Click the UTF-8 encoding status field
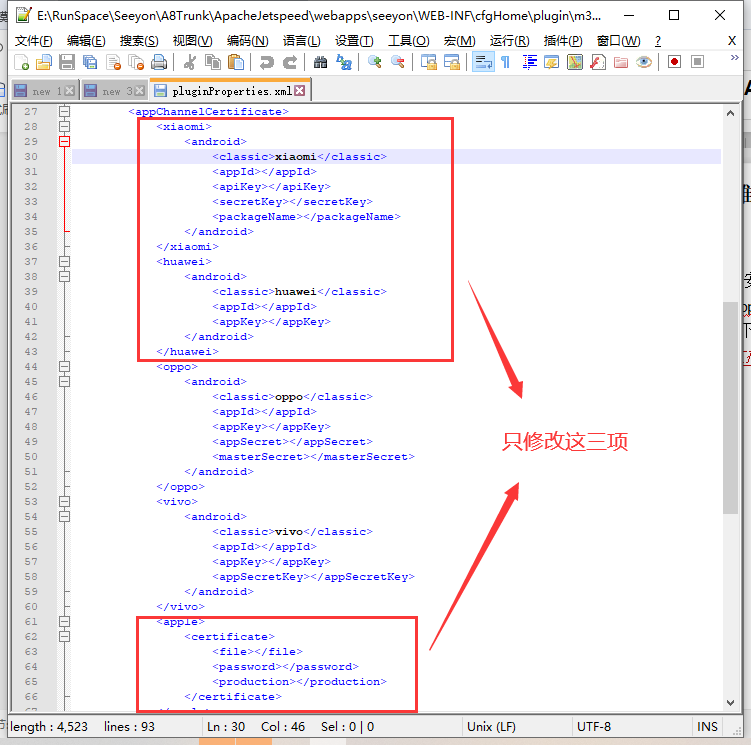 point(632,727)
